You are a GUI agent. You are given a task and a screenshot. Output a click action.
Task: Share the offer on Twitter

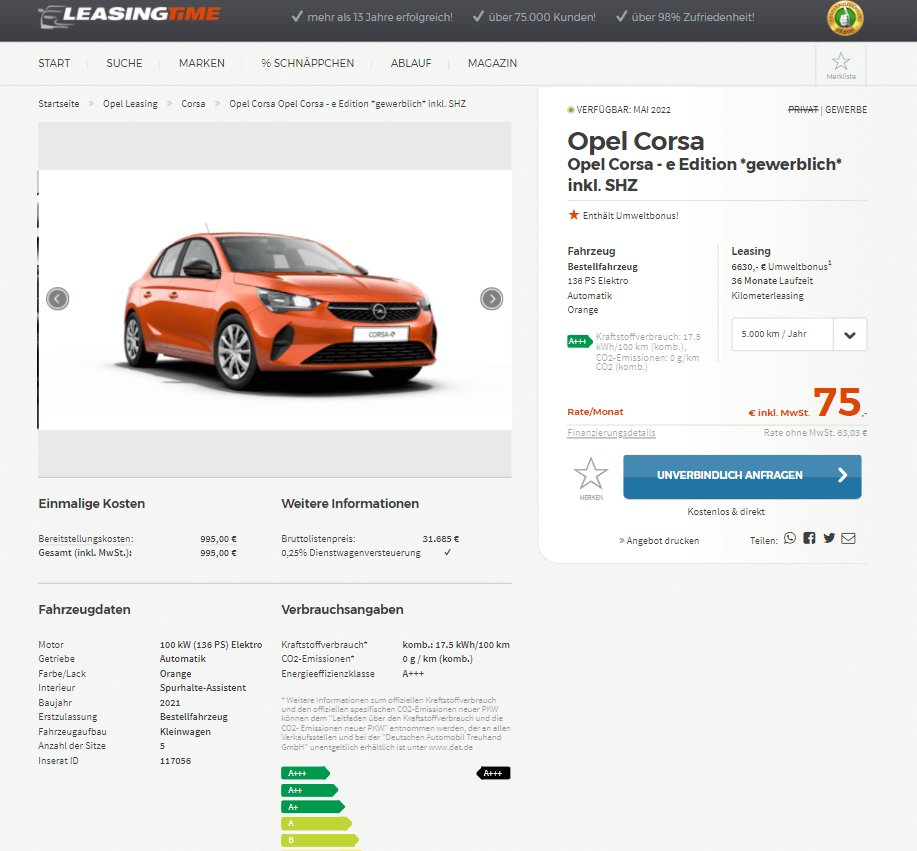coord(829,538)
